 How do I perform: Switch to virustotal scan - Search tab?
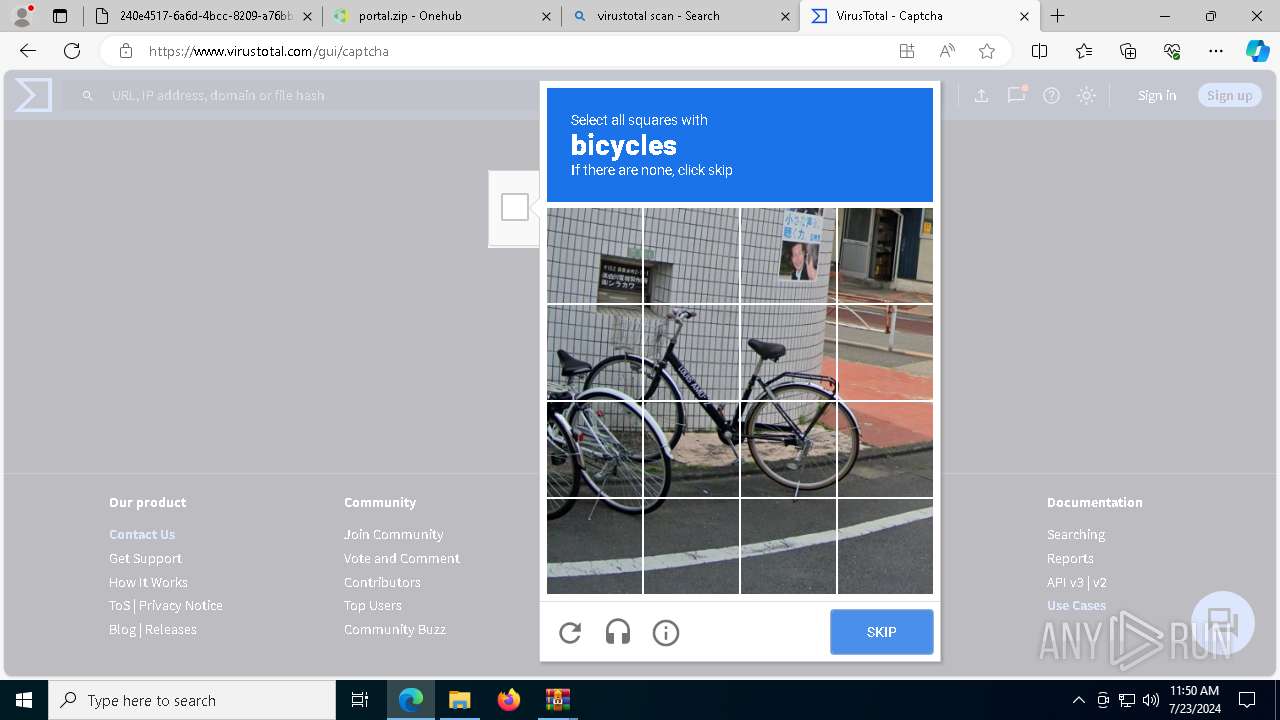pyautogui.click(x=680, y=16)
